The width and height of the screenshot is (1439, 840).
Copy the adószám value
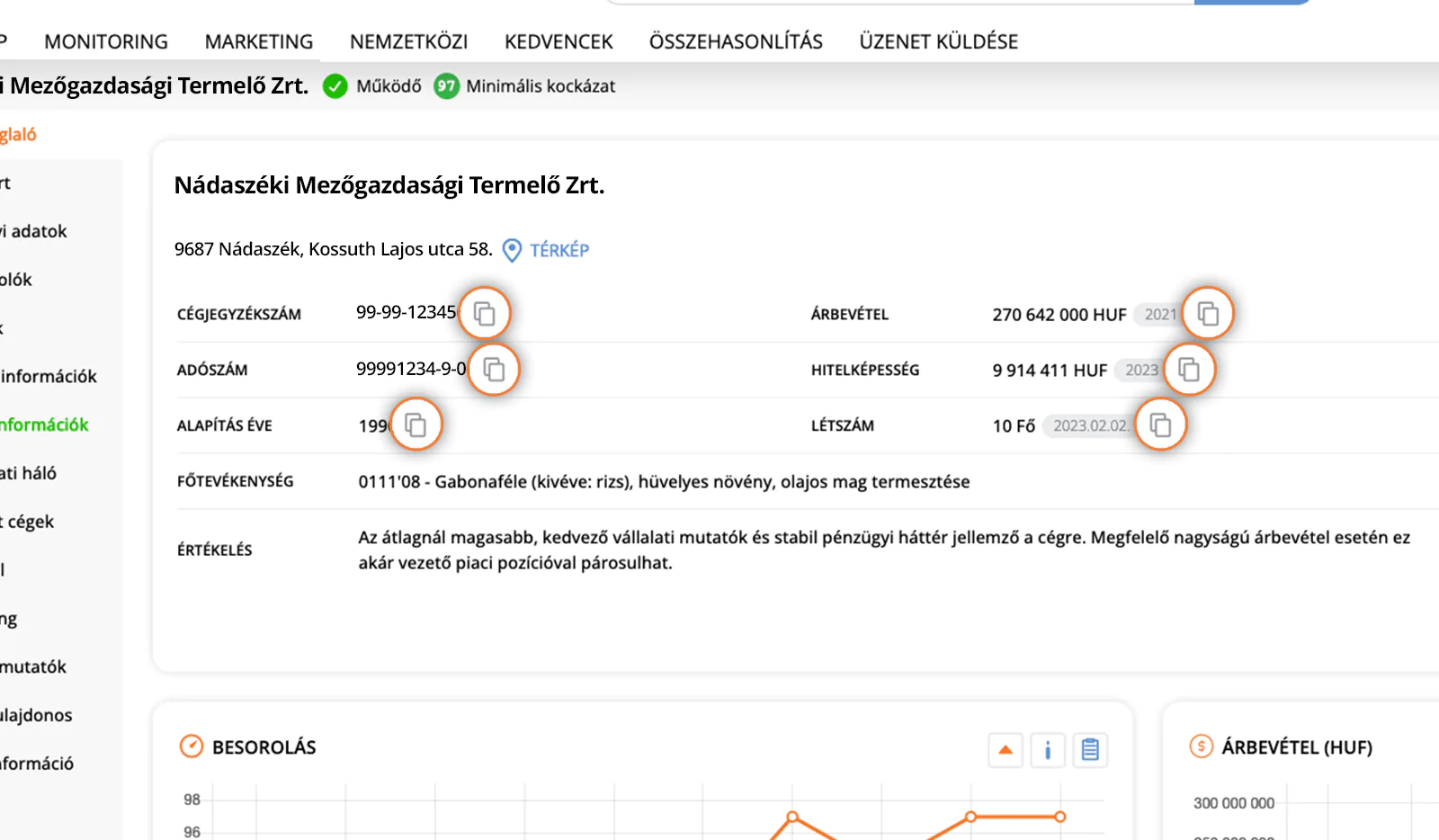(493, 369)
